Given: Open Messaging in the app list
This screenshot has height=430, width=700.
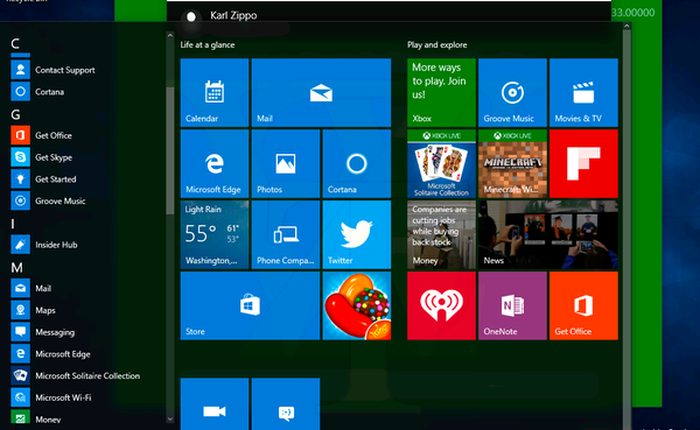Looking at the screenshot, I should (43, 332).
